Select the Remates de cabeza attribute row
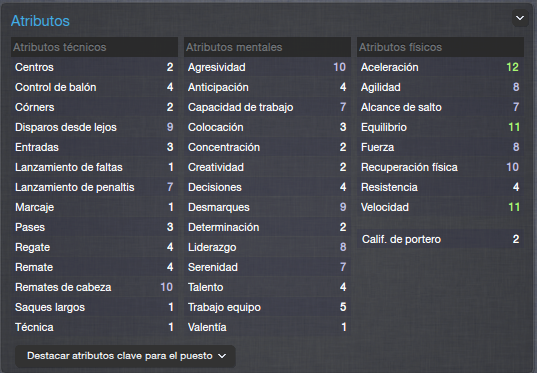 95,287
